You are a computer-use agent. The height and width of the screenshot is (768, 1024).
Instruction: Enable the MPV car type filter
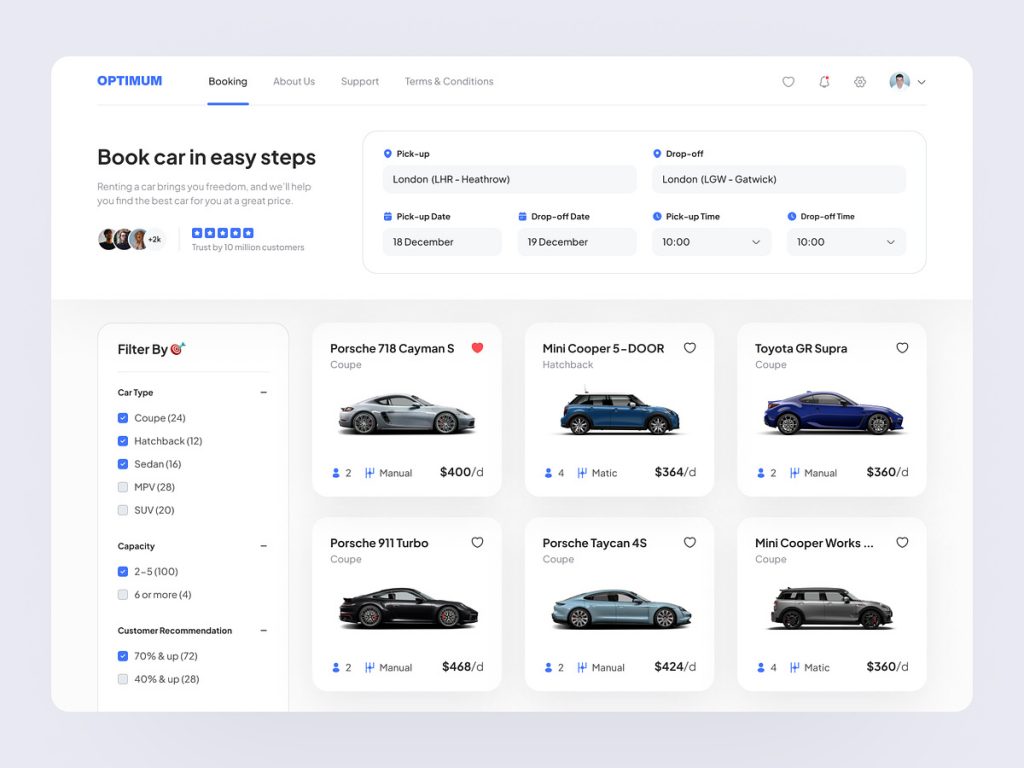point(123,487)
